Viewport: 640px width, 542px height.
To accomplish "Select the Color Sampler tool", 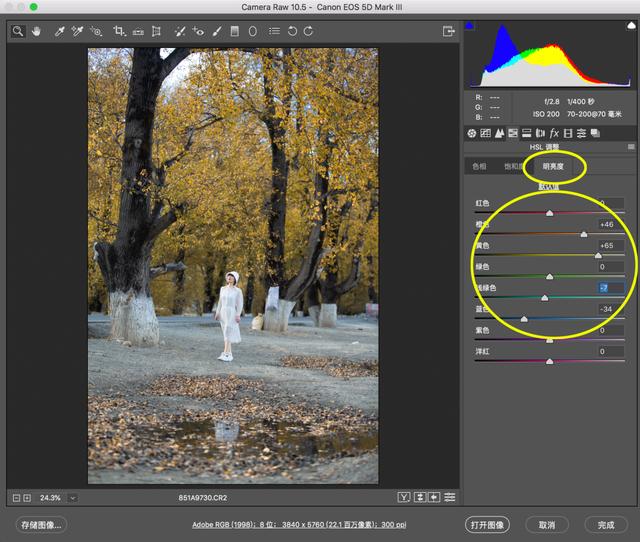I will click(x=77, y=31).
